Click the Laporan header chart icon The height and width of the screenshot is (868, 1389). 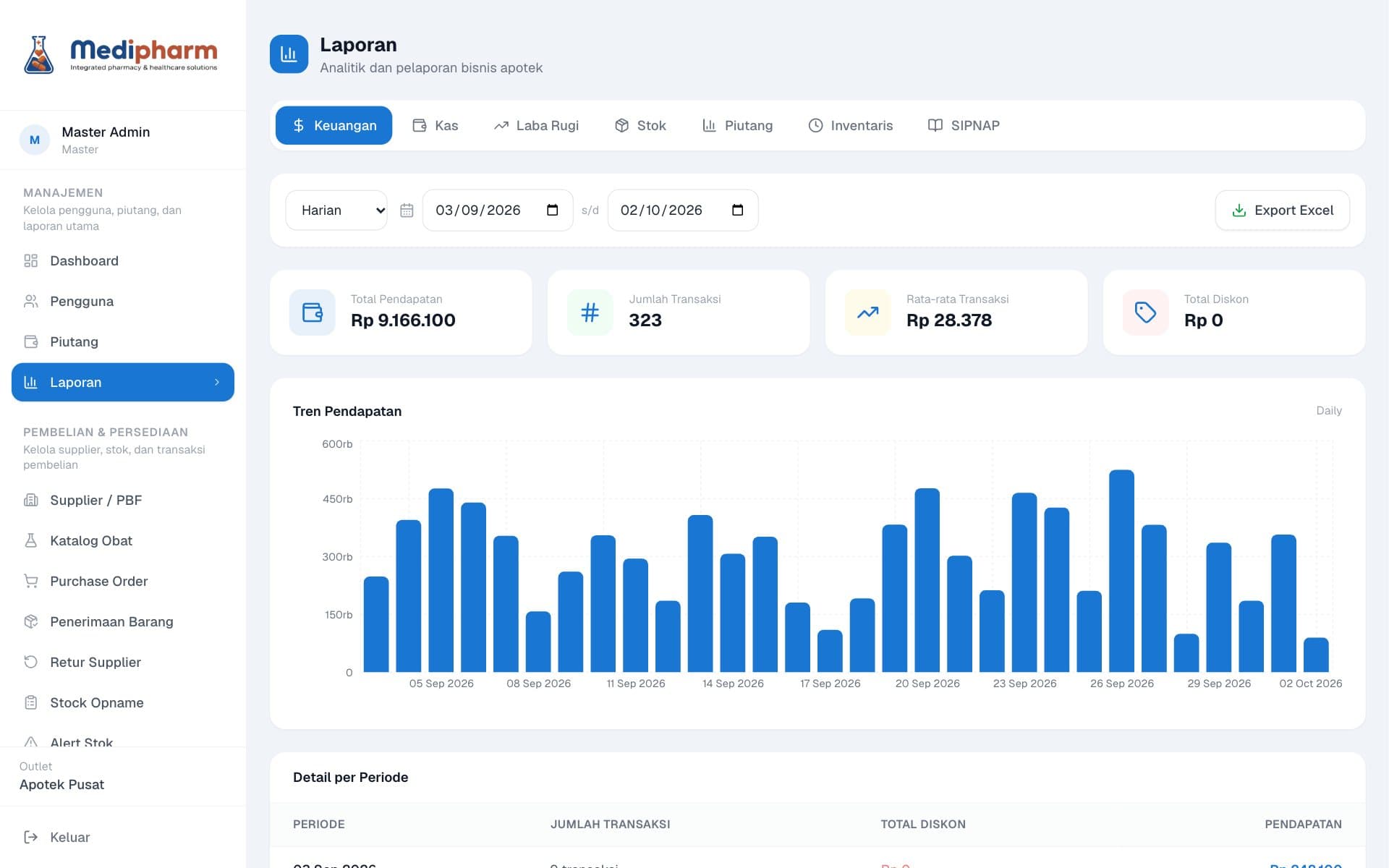(289, 54)
